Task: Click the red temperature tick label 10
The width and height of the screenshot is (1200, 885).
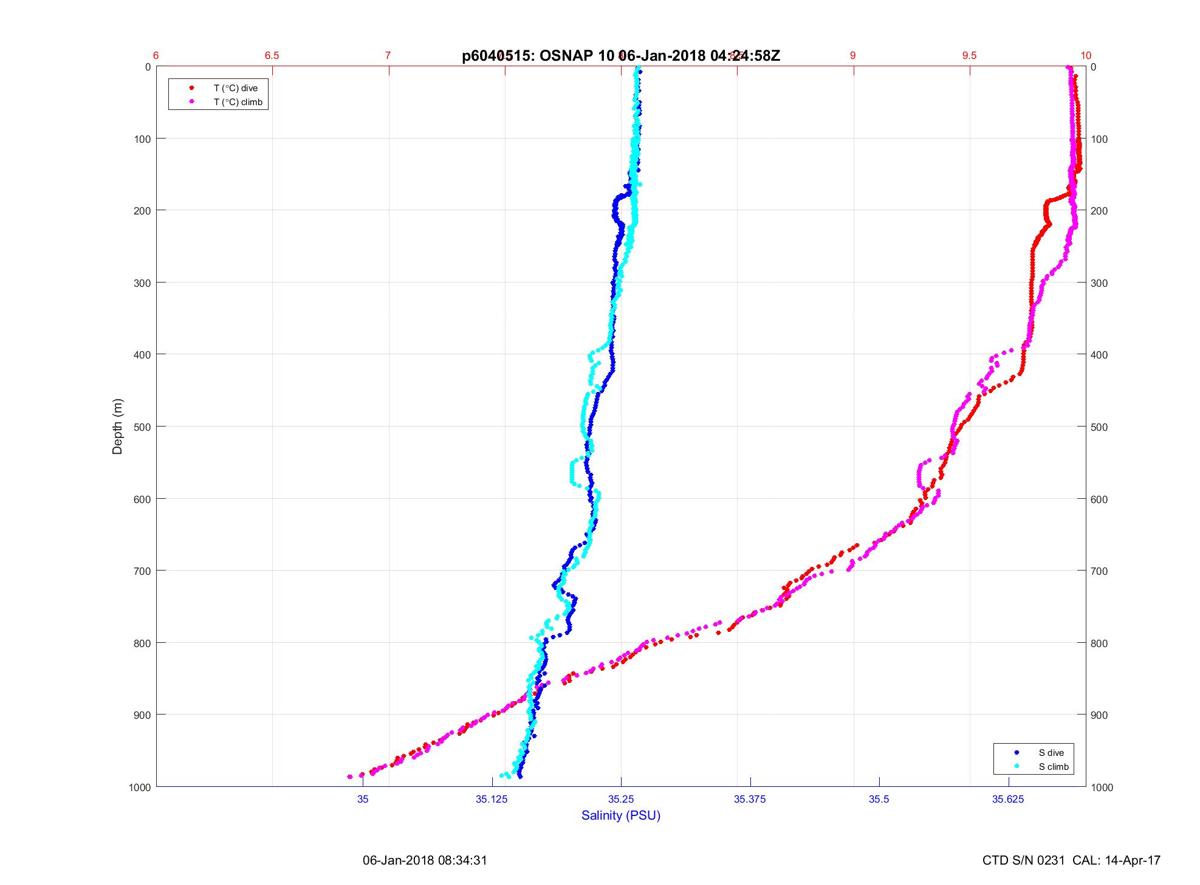Action: pos(1086,56)
